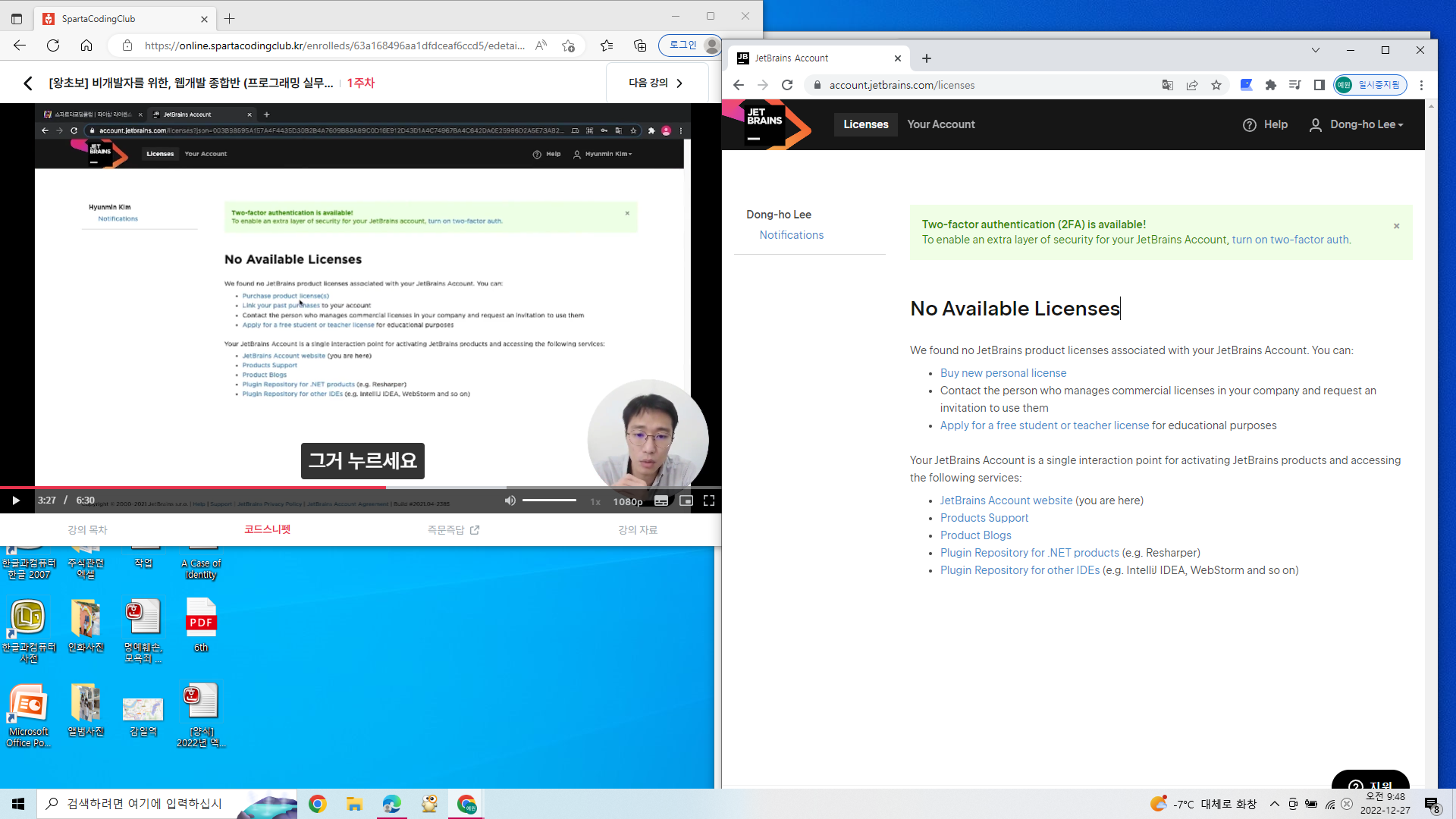
Task: Open new tab in Edge window
Action: [x=230, y=18]
